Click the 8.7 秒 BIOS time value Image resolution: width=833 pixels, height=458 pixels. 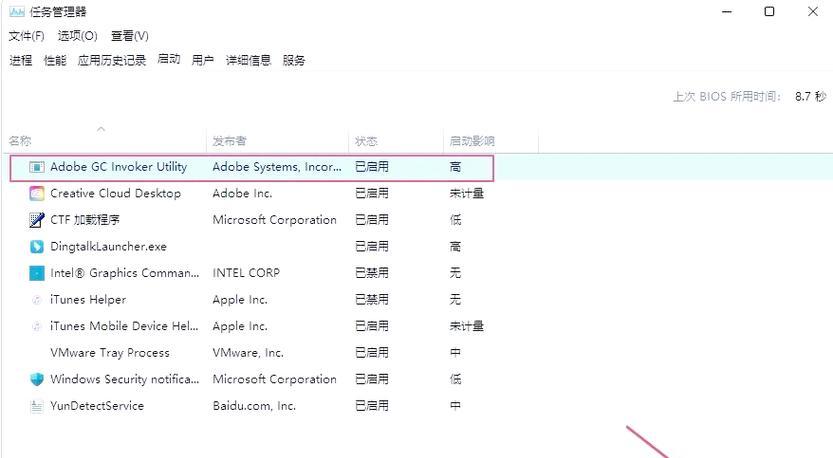click(811, 97)
